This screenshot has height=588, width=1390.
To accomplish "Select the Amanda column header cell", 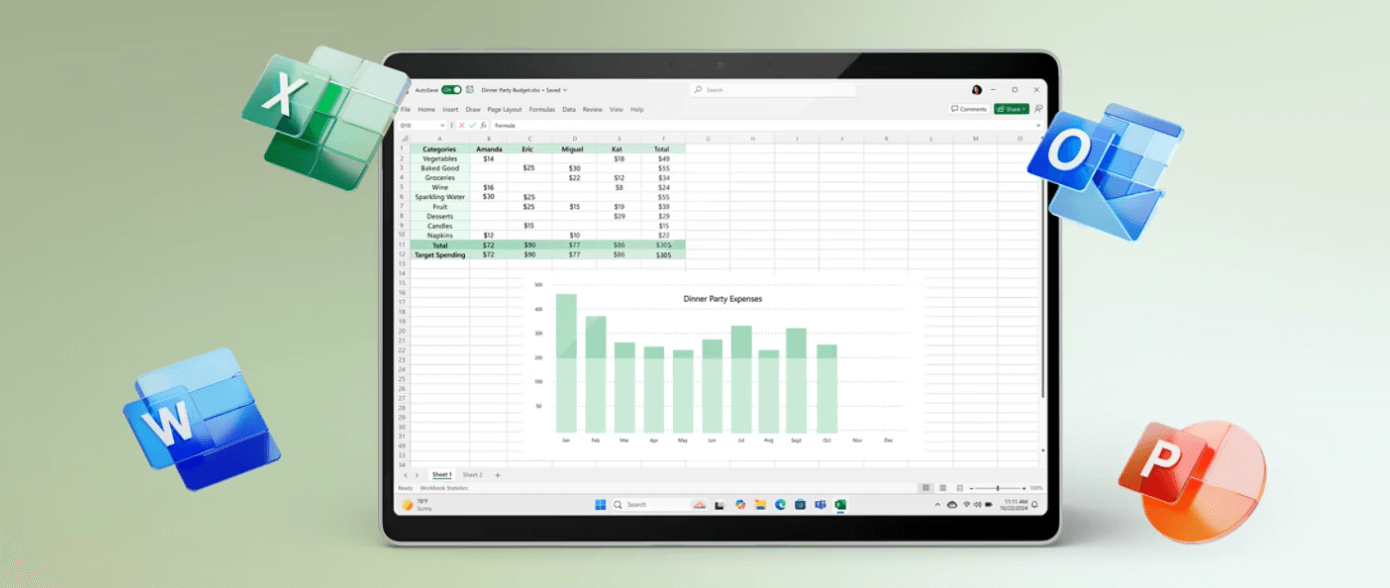I will tap(489, 149).
